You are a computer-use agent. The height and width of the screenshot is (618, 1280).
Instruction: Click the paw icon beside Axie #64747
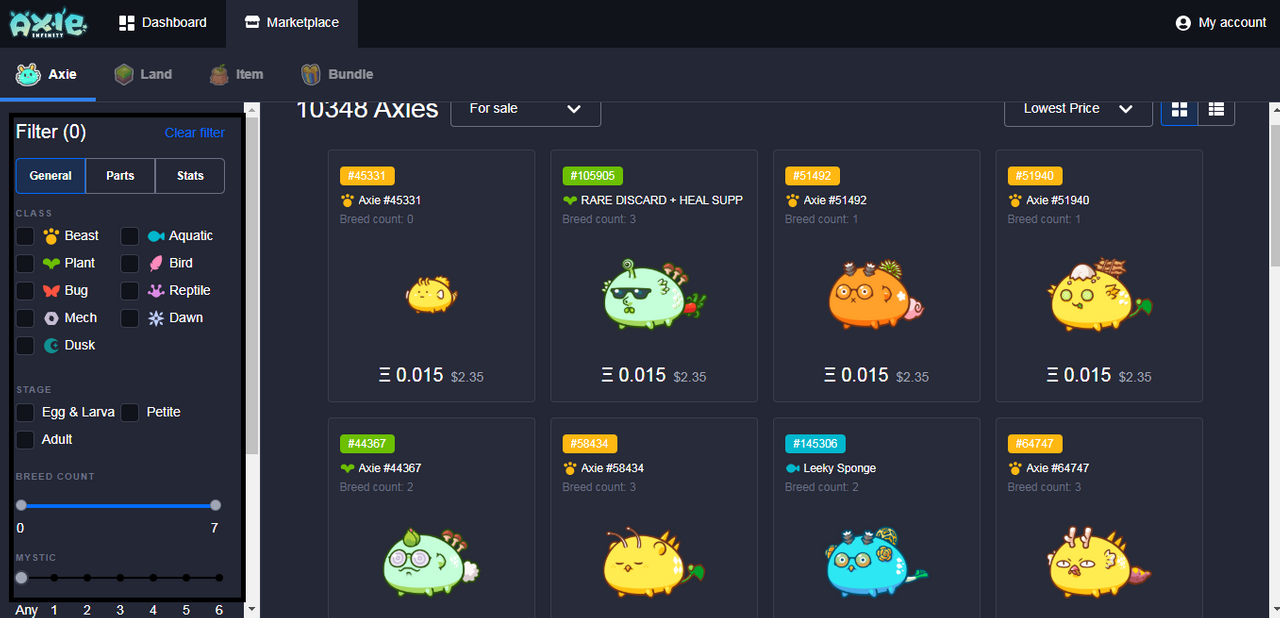[1015, 468]
